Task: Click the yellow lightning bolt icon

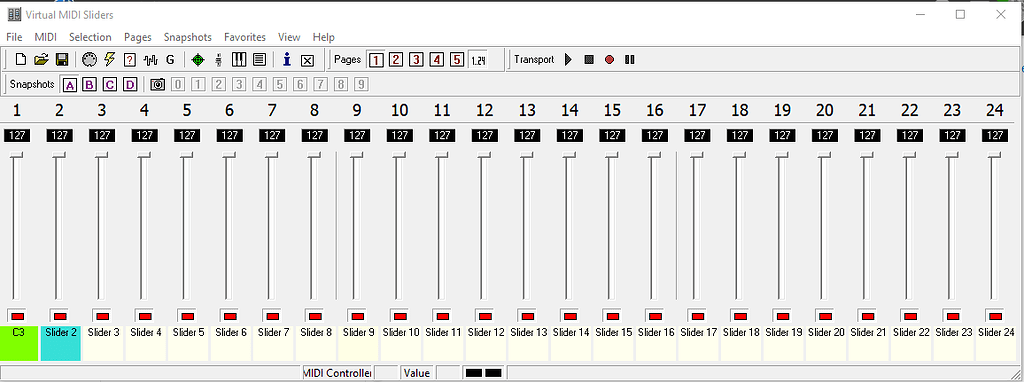Action: coord(110,59)
